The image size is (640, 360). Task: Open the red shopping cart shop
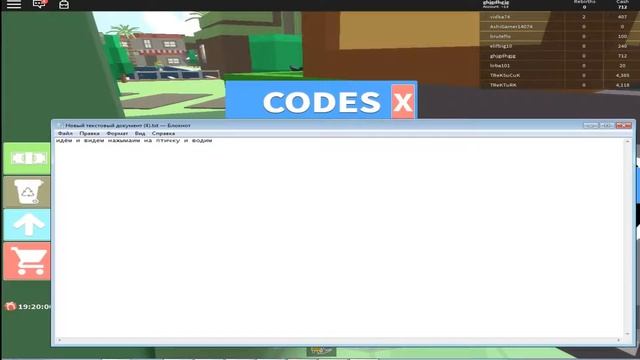tap(27, 261)
